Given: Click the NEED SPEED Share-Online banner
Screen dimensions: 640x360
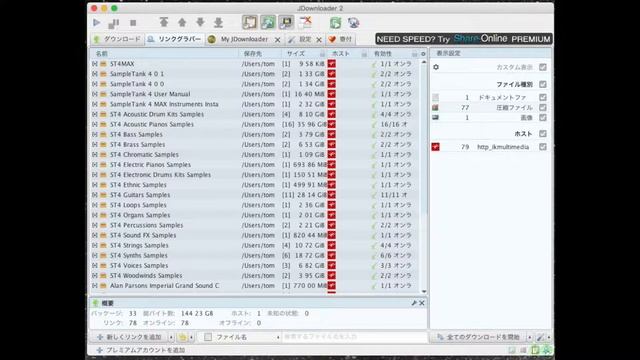Looking at the screenshot, I should coord(464,39).
